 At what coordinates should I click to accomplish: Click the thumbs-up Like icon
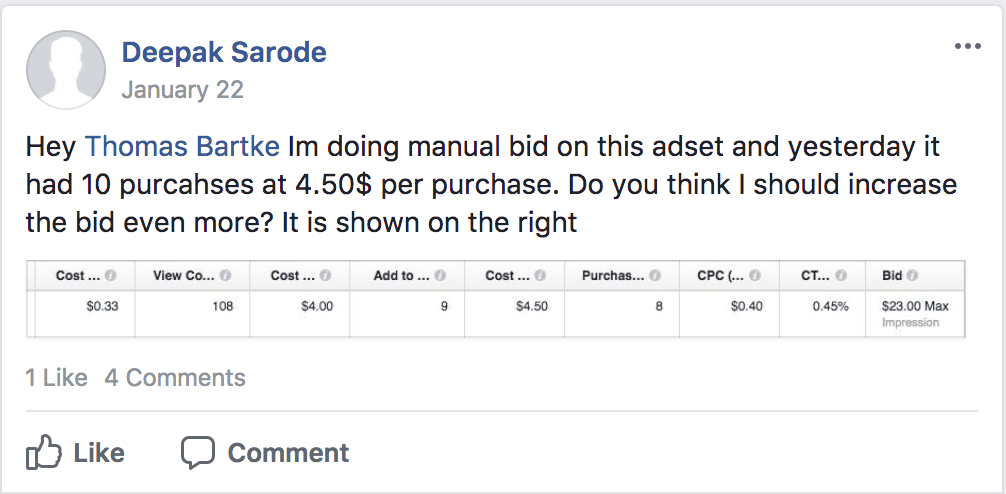44,452
